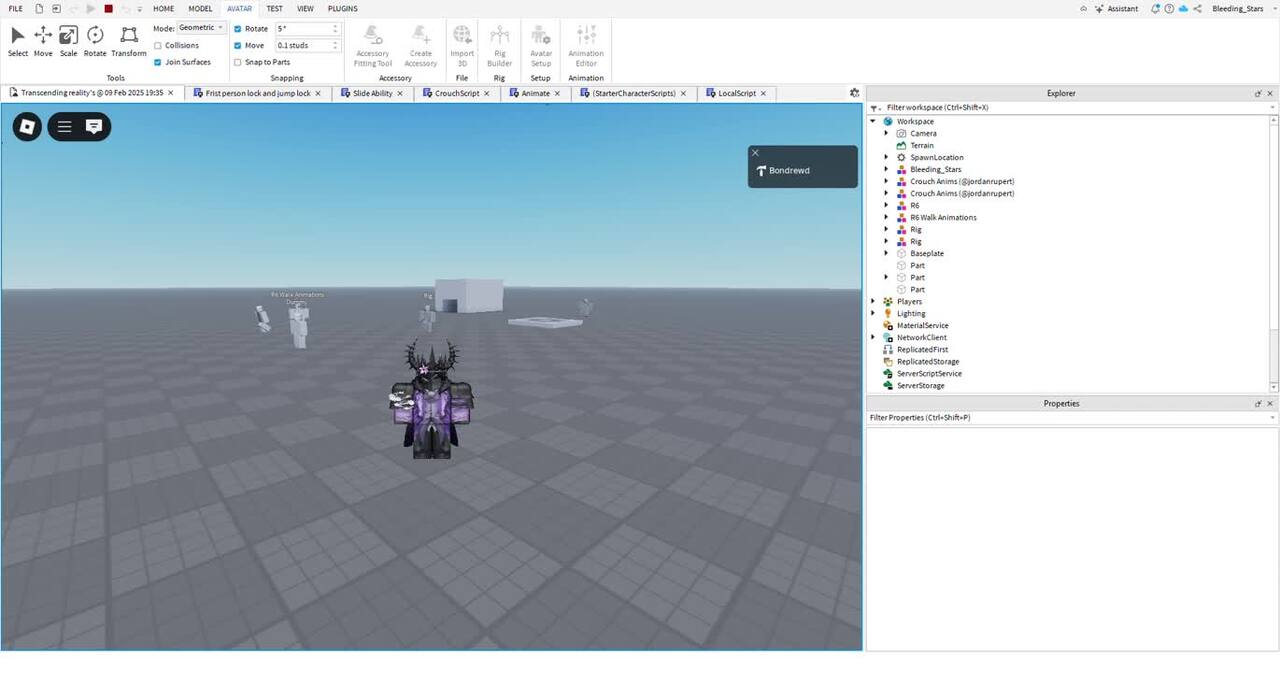The image size is (1280, 673).
Task: Toggle the Rotate snapping checkbox
Action: tap(237, 29)
